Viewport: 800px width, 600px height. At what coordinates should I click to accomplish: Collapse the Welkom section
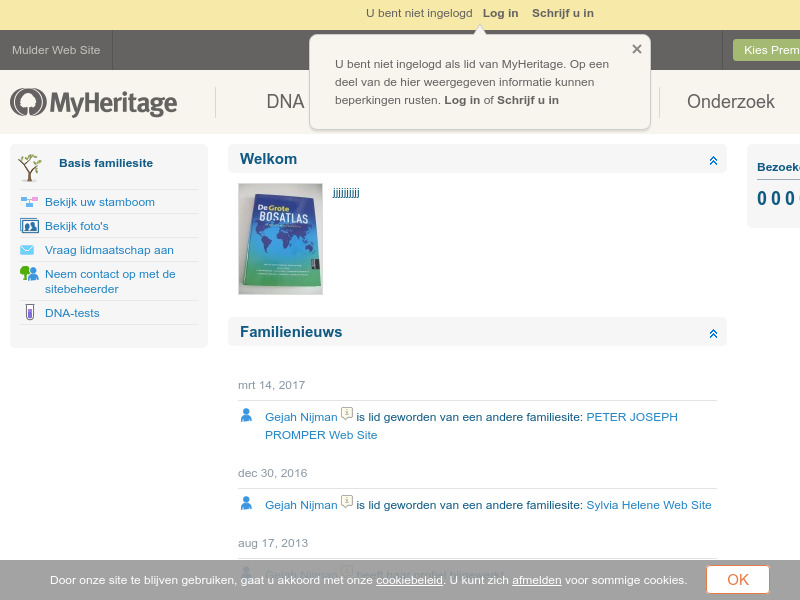(713, 159)
